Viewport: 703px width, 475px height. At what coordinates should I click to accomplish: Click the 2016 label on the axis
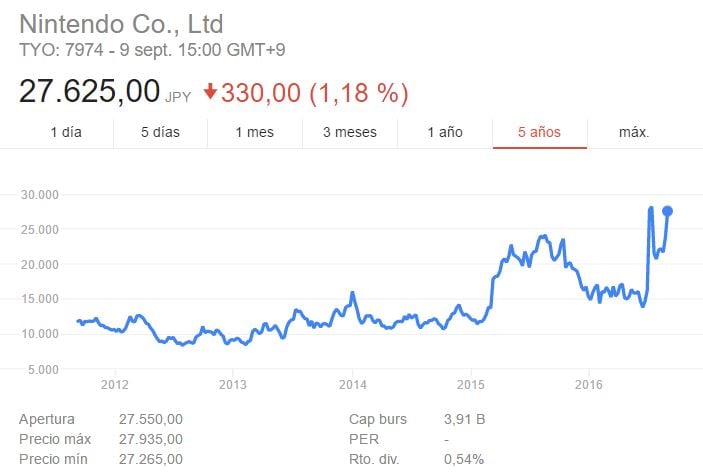(x=589, y=384)
